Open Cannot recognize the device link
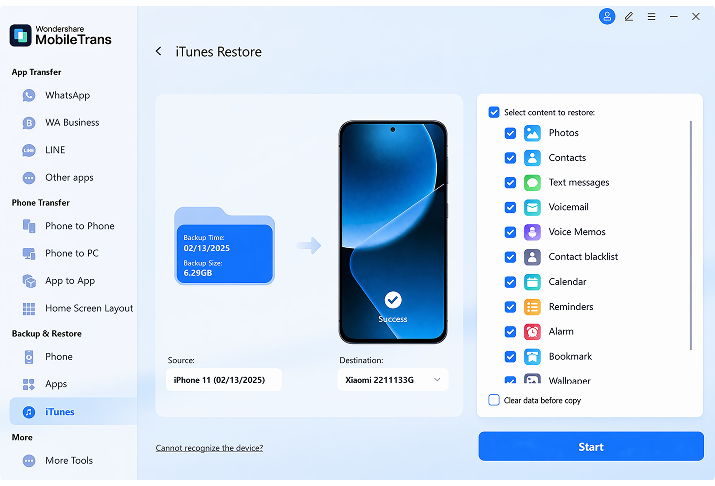The width and height of the screenshot is (715, 486). click(x=209, y=448)
